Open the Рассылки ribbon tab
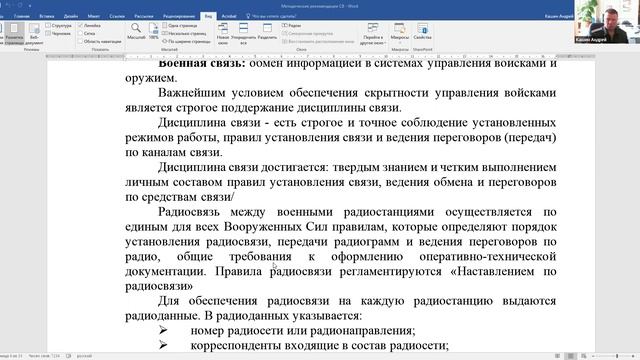The height and width of the screenshot is (360, 640). [144, 16]
